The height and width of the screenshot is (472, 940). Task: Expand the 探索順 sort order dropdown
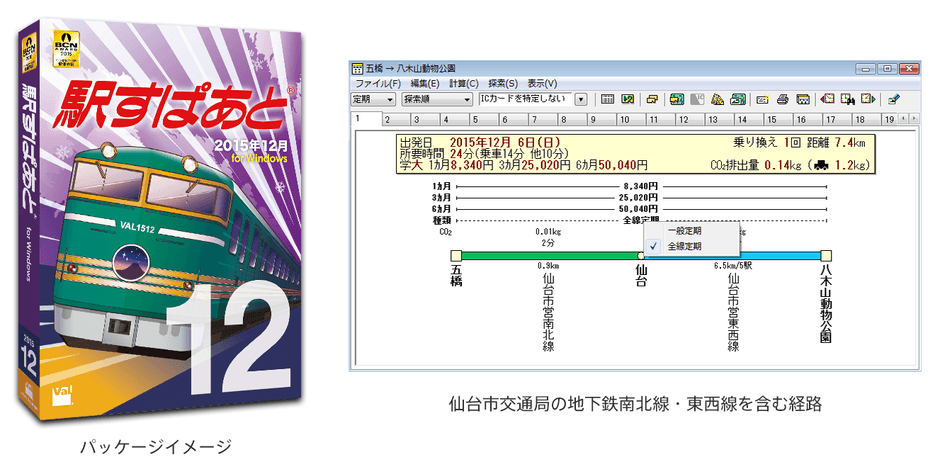[437, 99]
